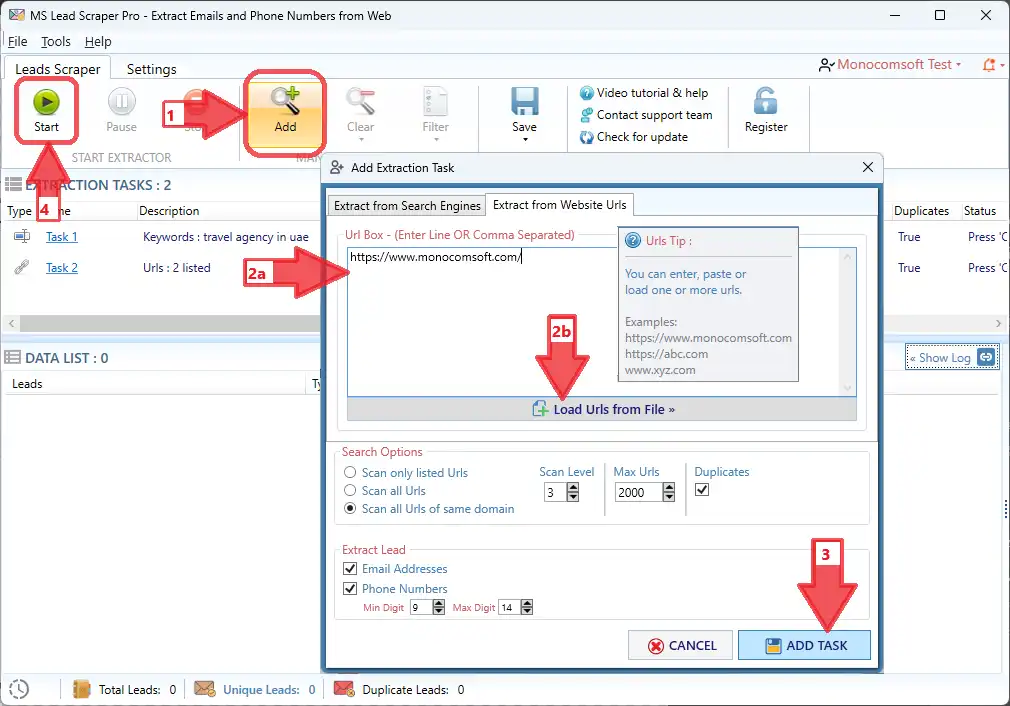Click the Show Log button
1010x706 pixels.
[952, 358]
